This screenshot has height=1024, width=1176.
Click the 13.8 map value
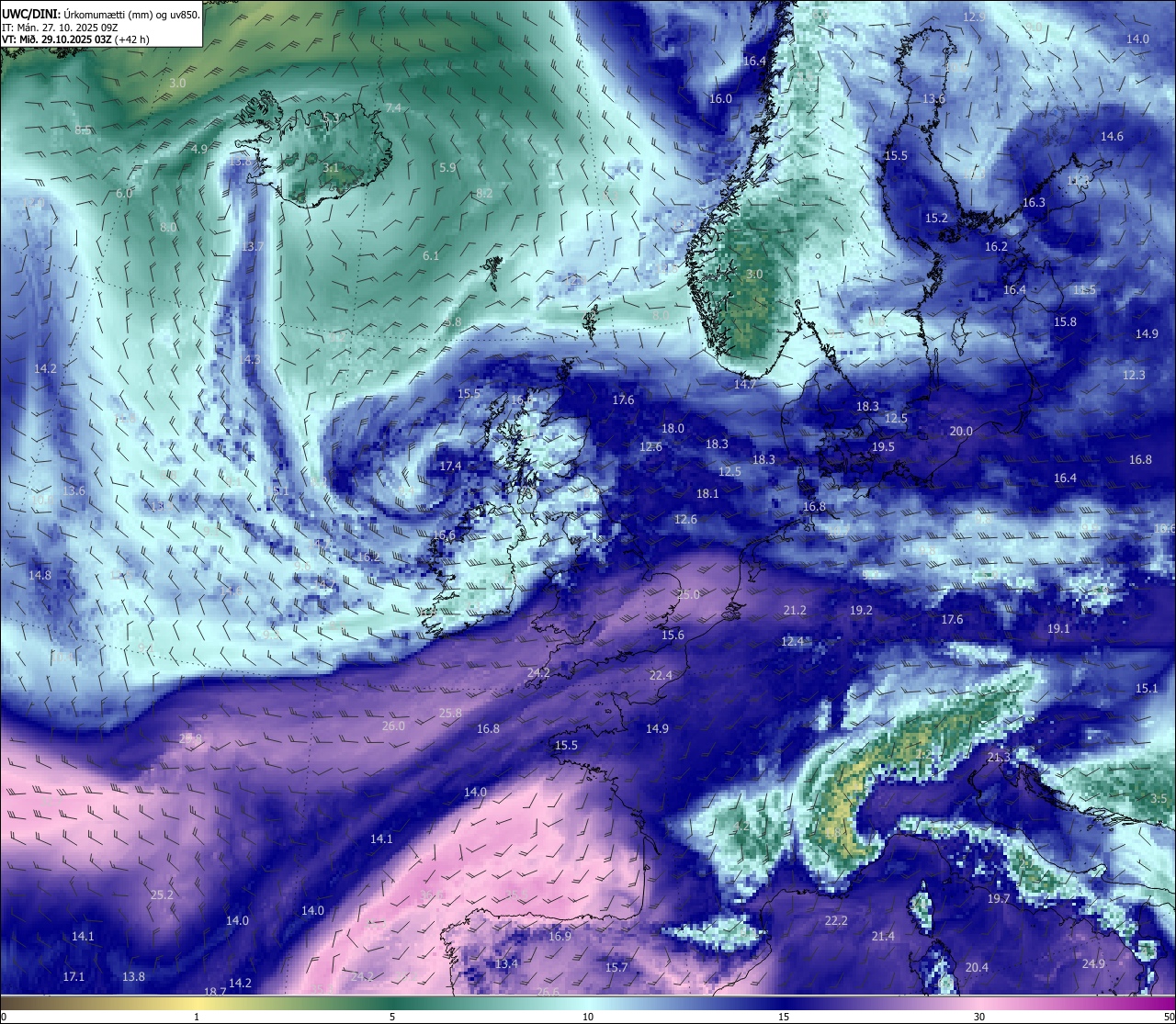(x=133, y=977)
